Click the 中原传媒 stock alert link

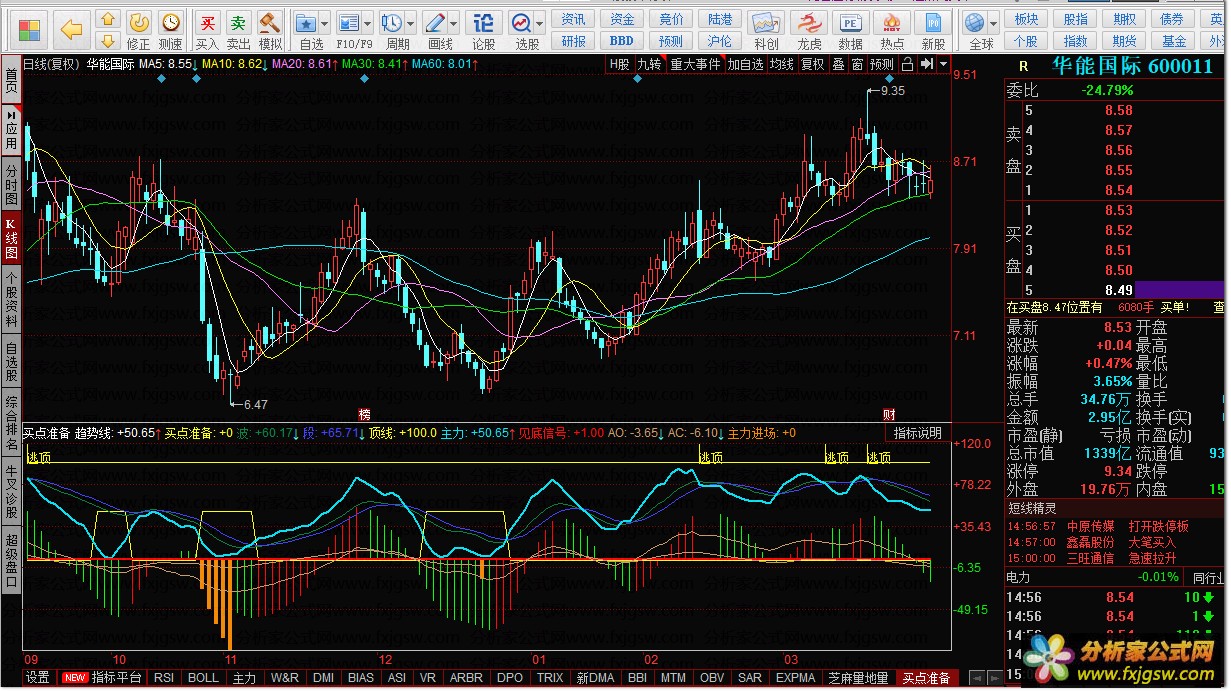click(x=1089, y=526)
